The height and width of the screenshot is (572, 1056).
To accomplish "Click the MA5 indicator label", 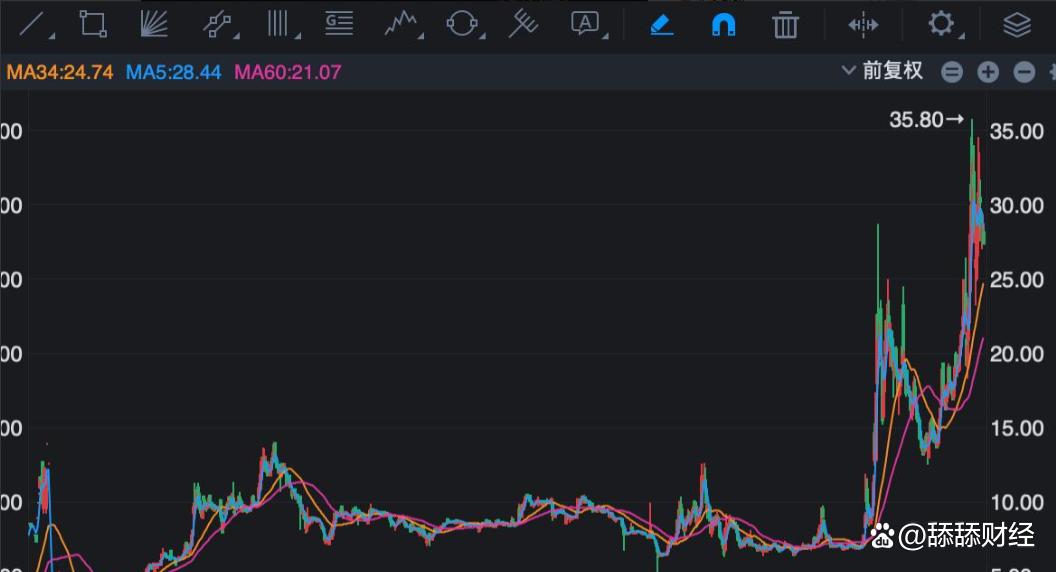I will pyautogui.click(x=173, y=72).
